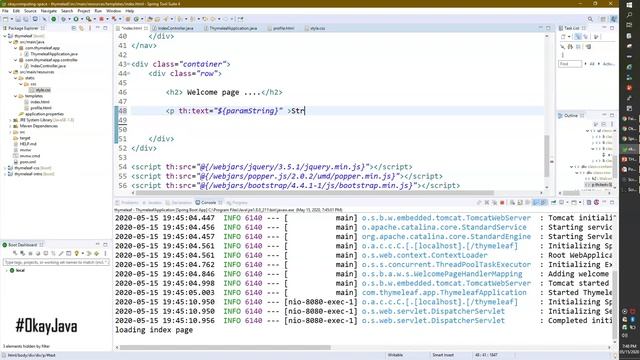This screenshot has width=640, height=360.
Task: Click the Task List Find field
Action: [x=570, y=64]
